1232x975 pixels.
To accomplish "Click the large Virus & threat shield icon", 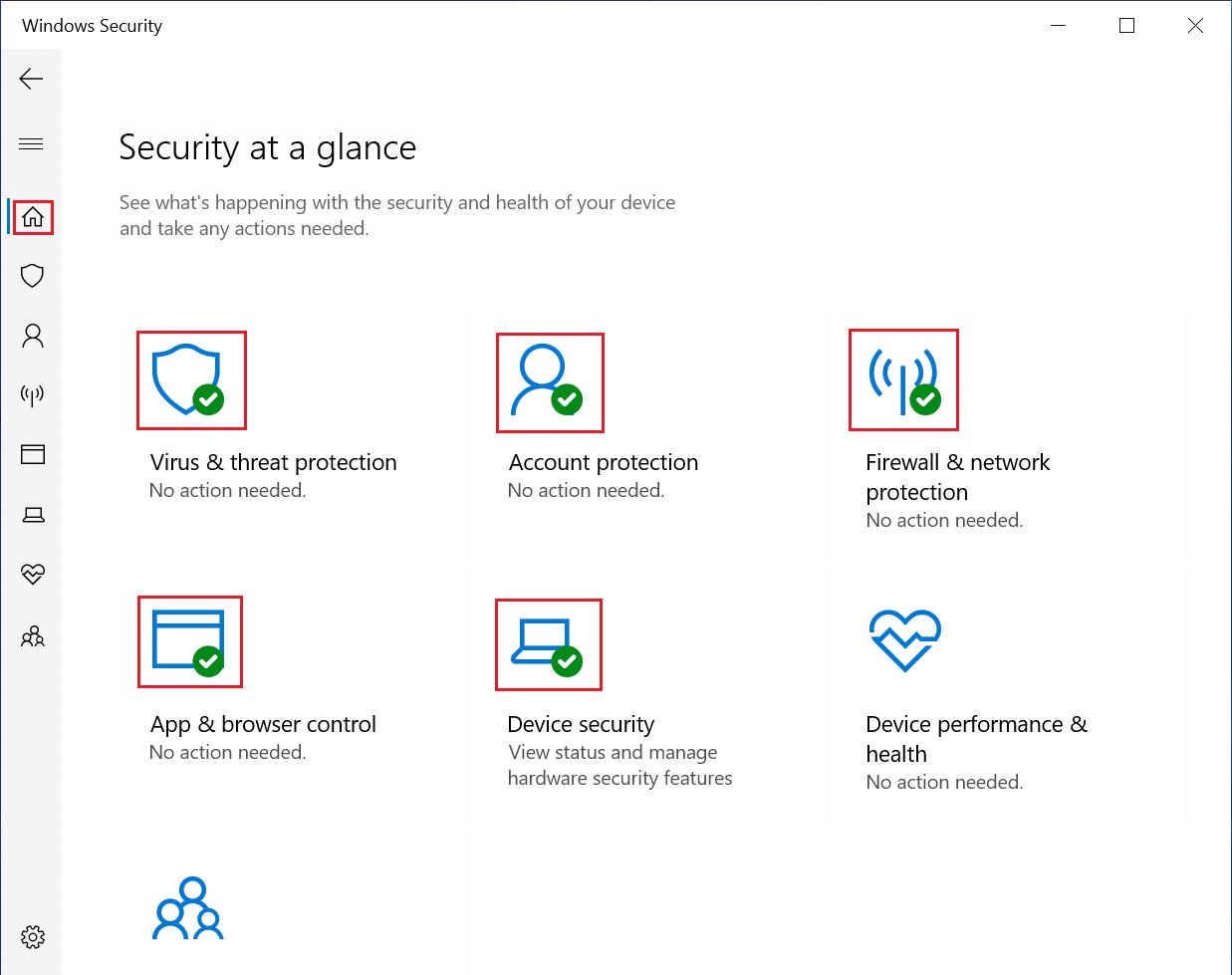I will pos(188,379).
